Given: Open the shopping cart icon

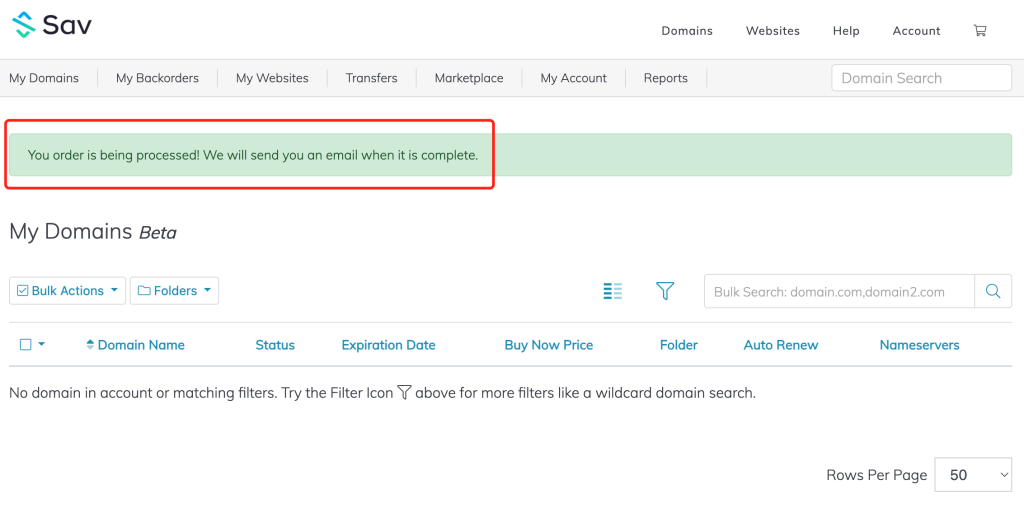Looking at the screenshot, I should (980, 31).
